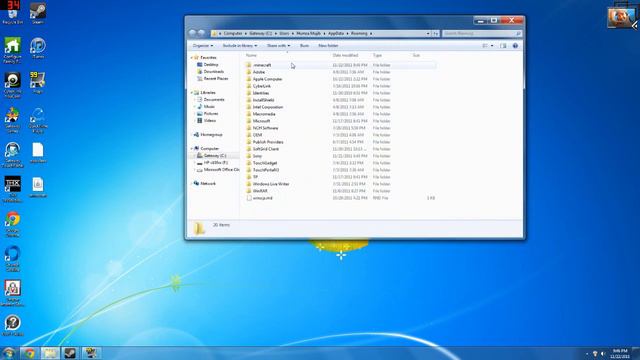Click the taskbar clock
The width and height of the screenshot is (640, 360).
coord(620,353)
